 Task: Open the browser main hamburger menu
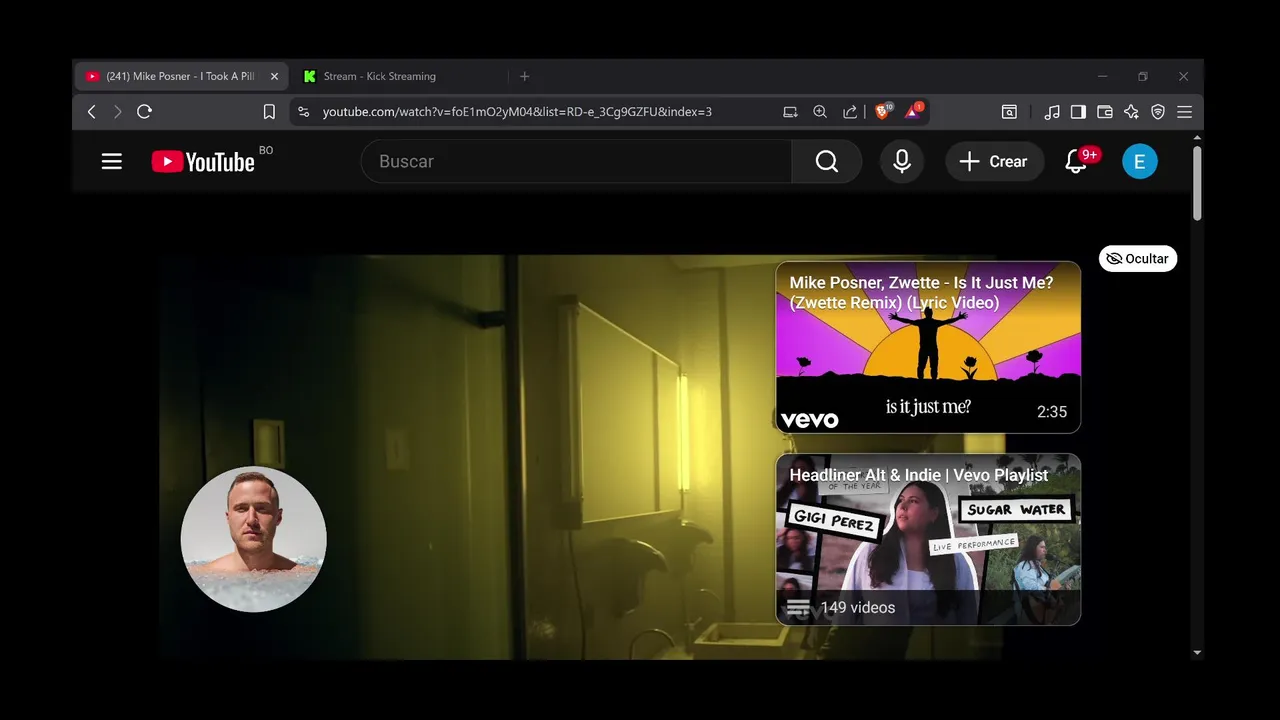[x=1184, y=112]
